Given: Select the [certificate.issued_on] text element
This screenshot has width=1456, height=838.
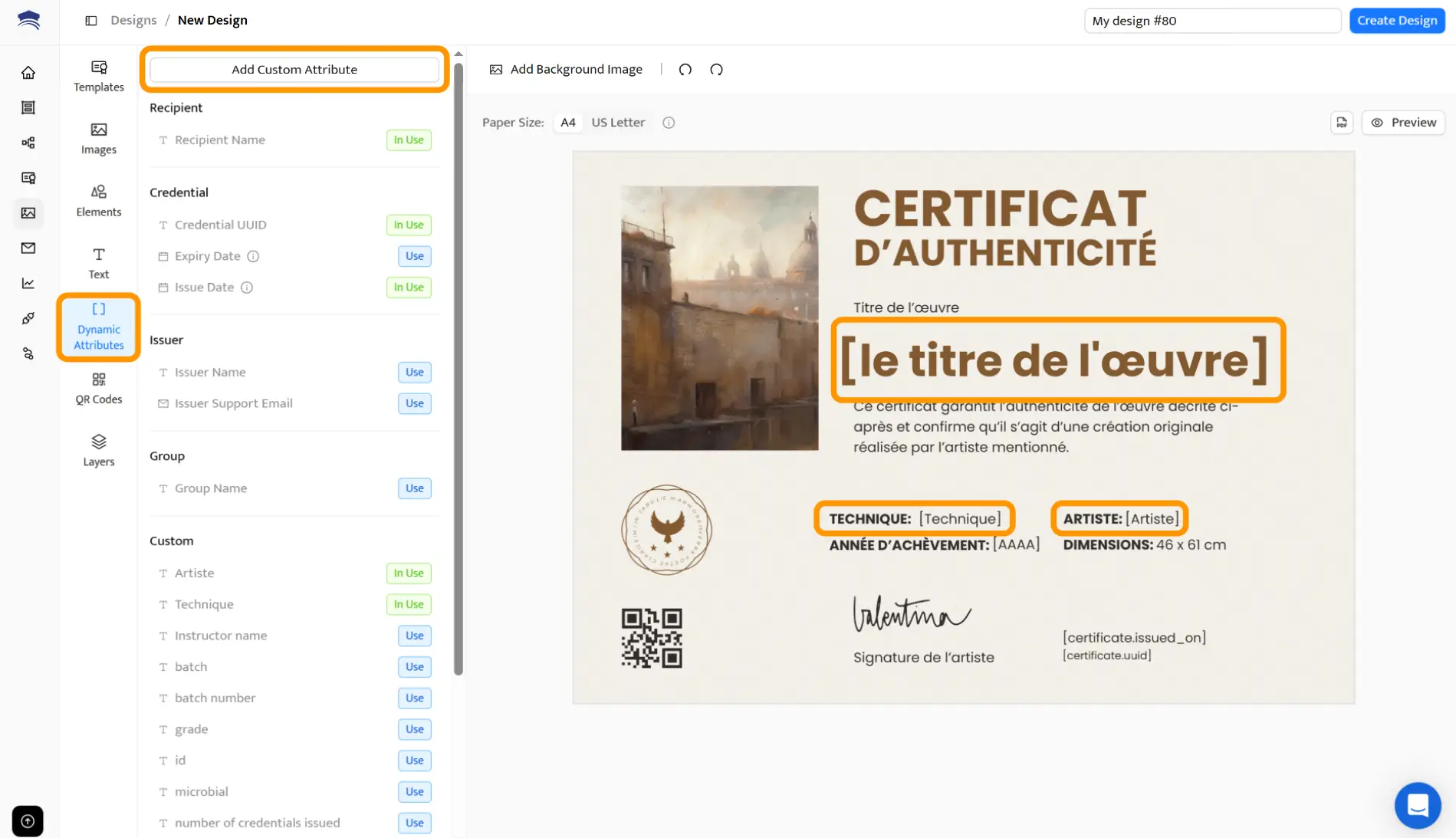Looking at the screenshot, I should [x=1134, y=638].
